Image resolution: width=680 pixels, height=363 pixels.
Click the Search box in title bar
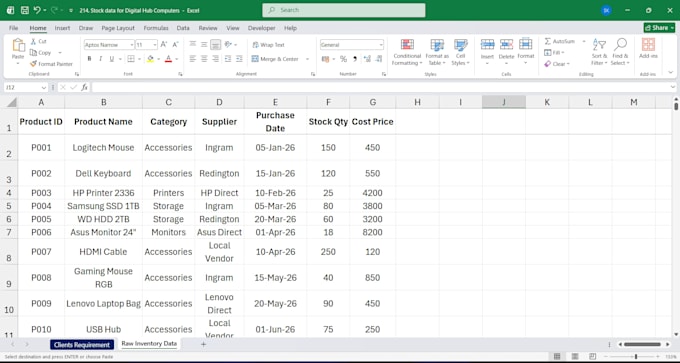point(343,10)
